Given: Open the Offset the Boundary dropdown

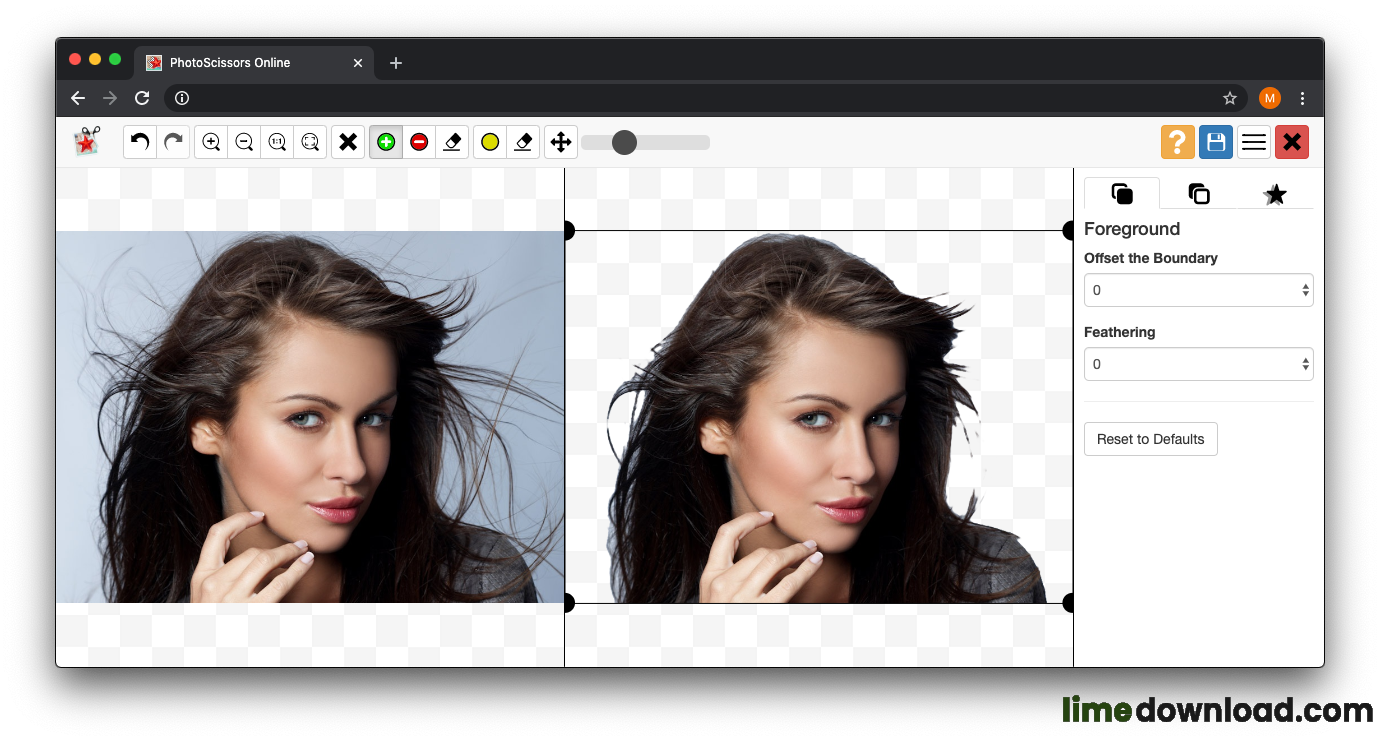Looking at the screenshot, I should [x=1198, y=290].
